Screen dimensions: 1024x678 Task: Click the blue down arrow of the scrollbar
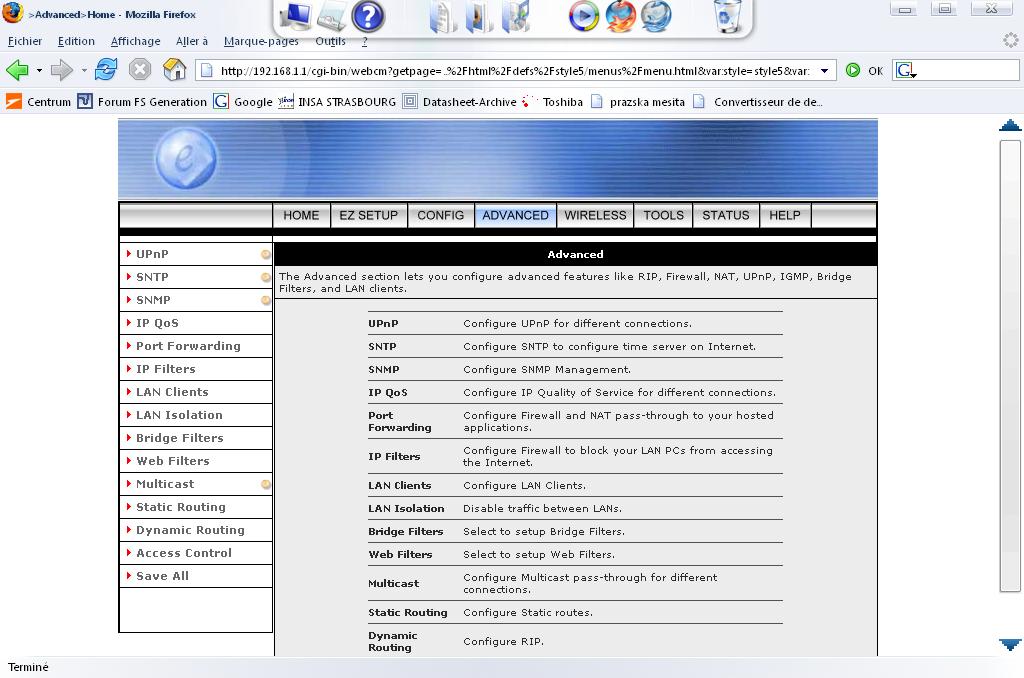coord(1010,645)
